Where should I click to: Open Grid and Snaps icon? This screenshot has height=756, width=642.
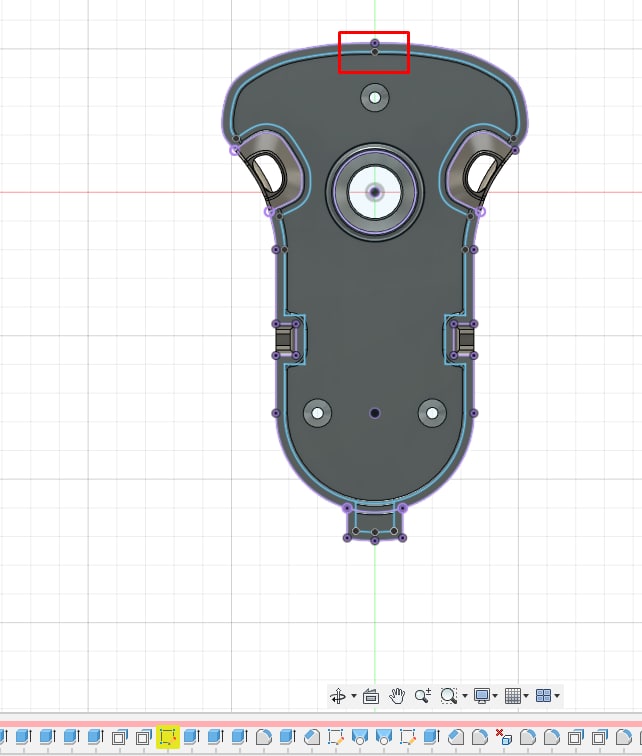(512, 696)
